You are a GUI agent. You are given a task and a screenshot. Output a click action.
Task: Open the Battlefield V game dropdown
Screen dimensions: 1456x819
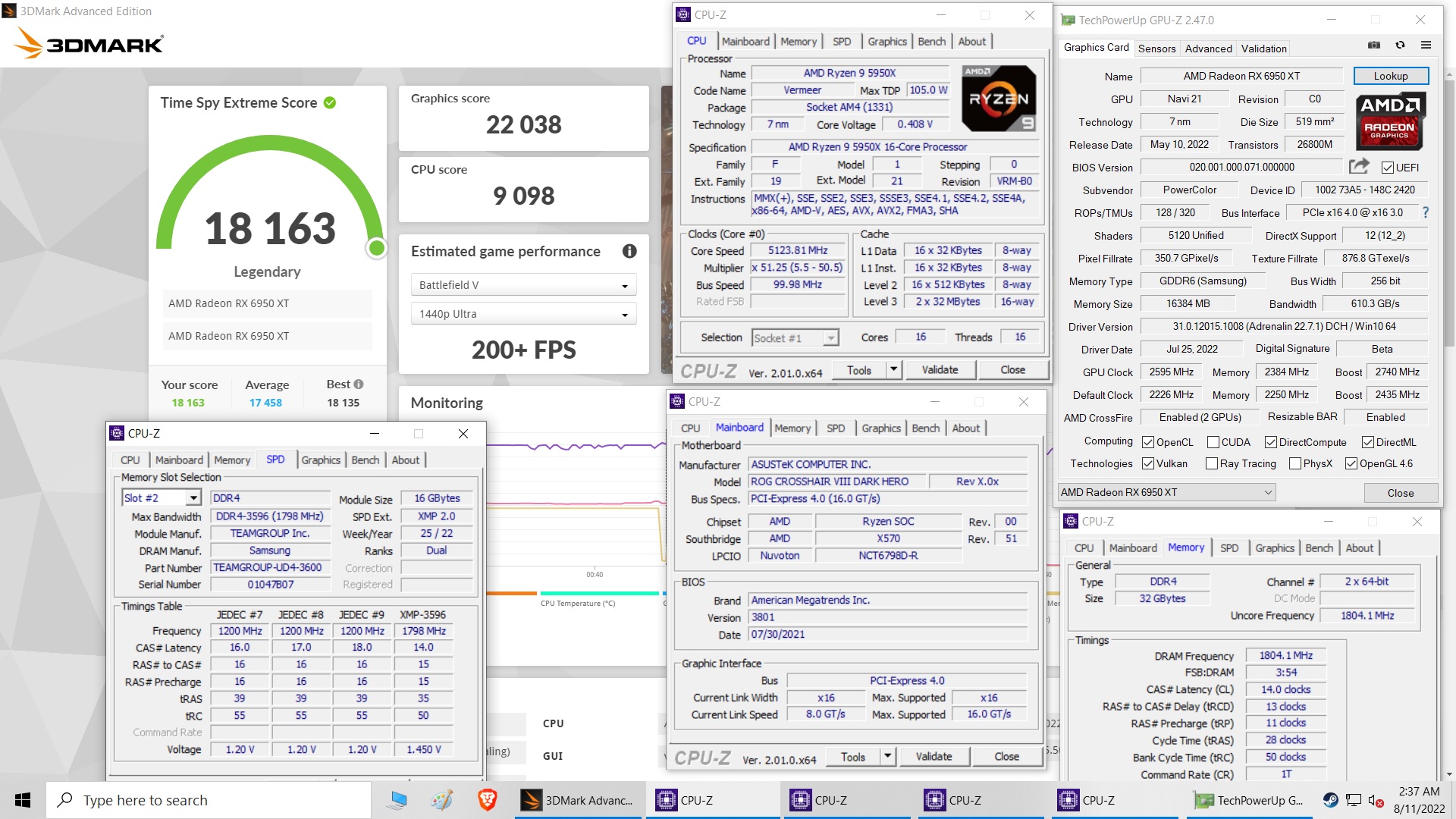(523, 285)
